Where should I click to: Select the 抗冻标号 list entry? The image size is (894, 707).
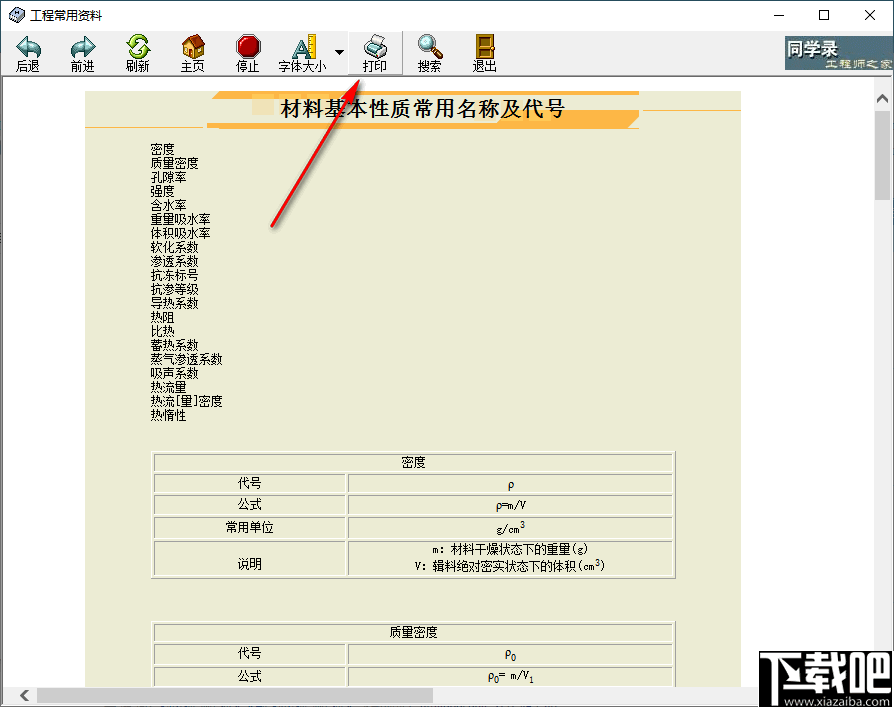pos(174,275)
